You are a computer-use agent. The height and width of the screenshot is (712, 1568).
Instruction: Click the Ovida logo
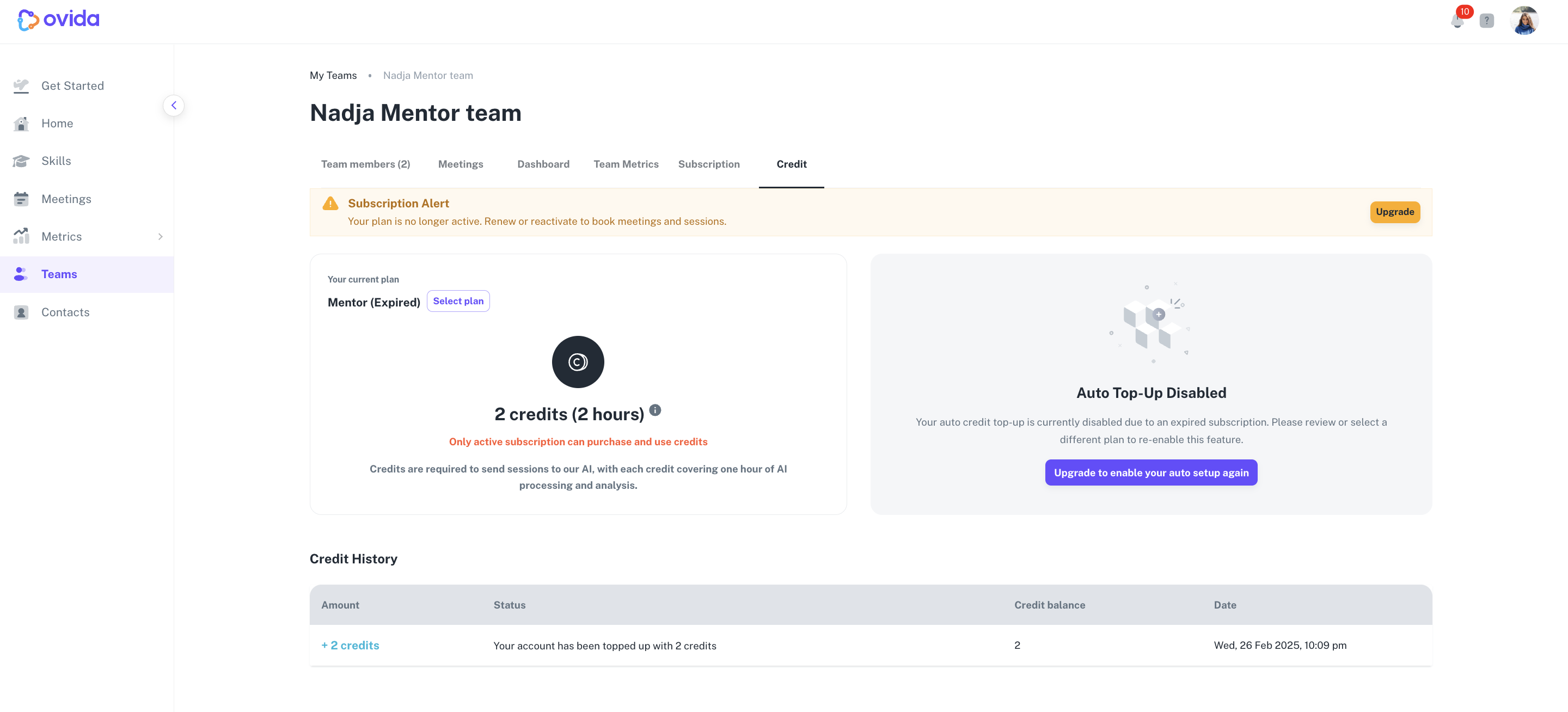[x=58, y=20]
